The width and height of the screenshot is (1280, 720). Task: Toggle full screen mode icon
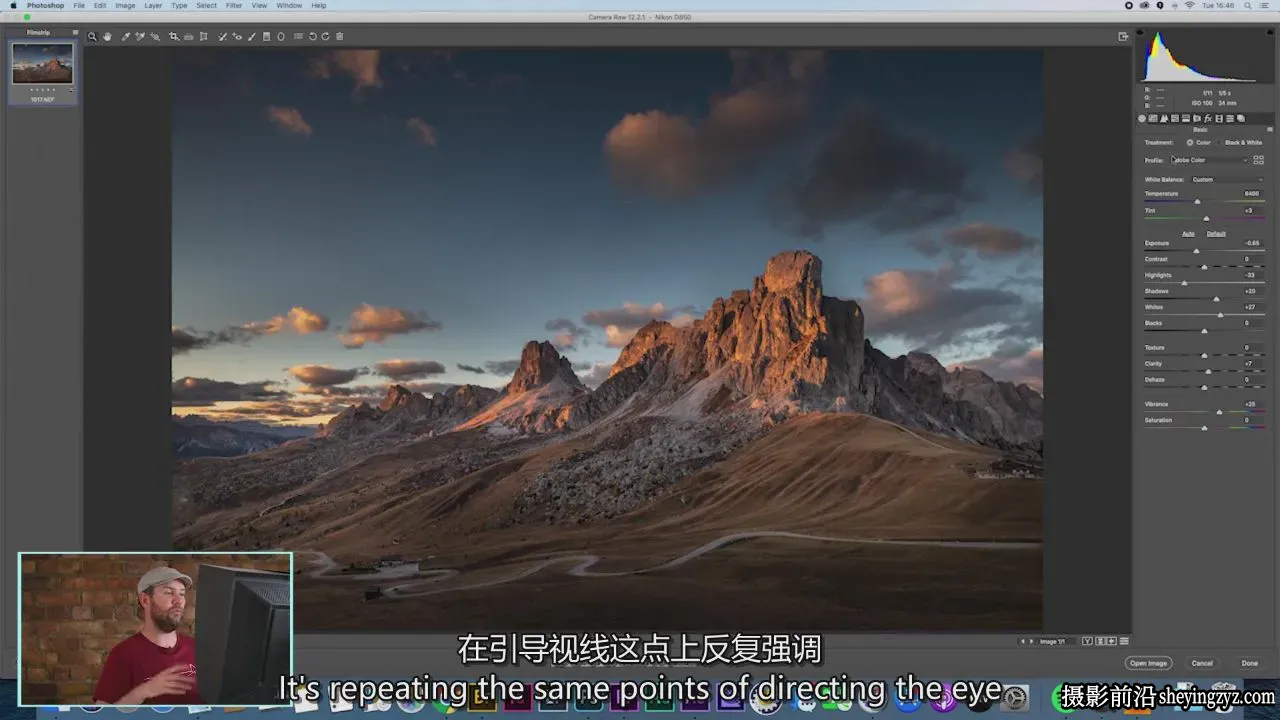(1123, 36)
